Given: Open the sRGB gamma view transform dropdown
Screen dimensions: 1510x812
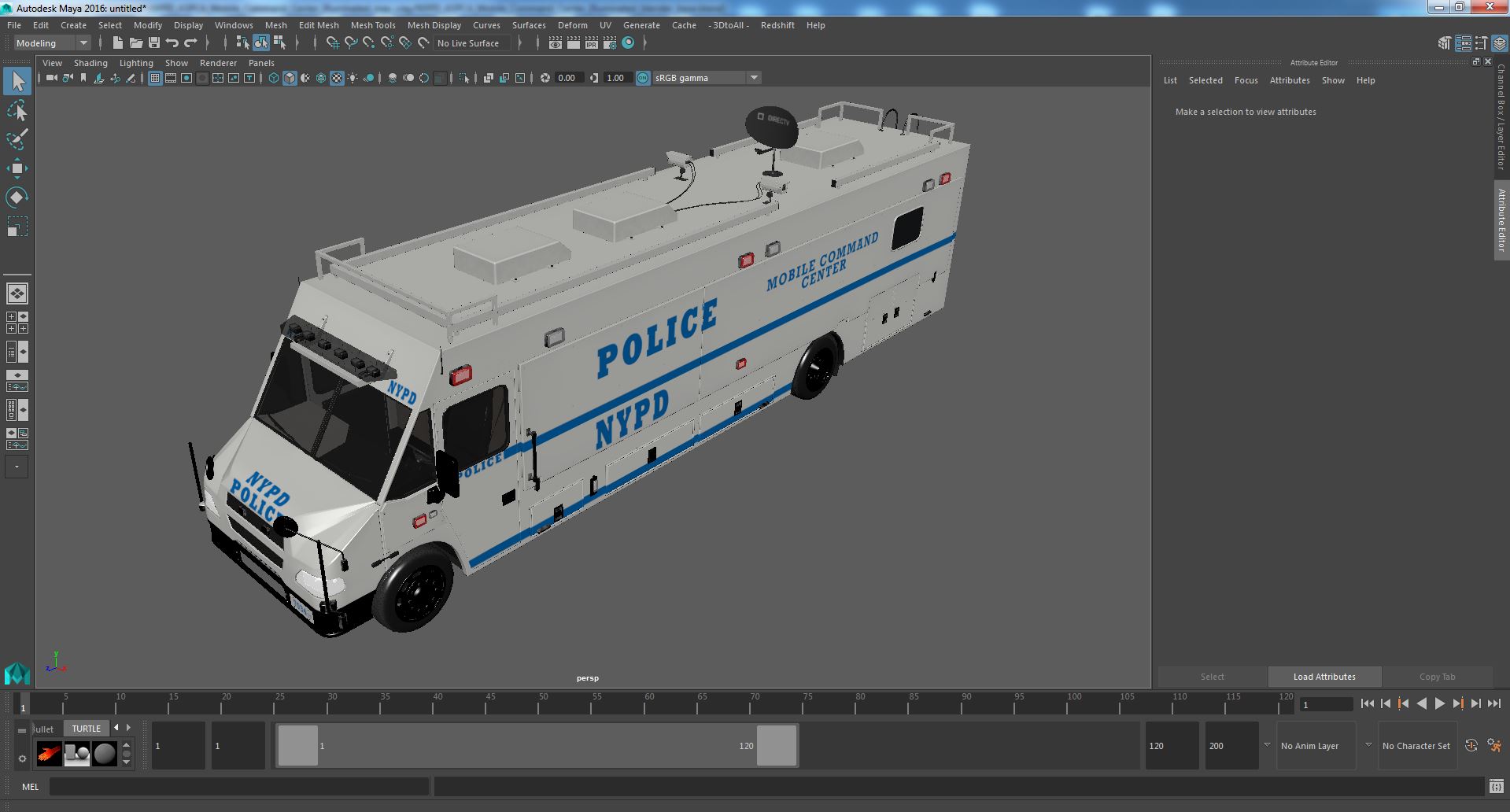Looking at the screenshot, I should tap(706, 78).
